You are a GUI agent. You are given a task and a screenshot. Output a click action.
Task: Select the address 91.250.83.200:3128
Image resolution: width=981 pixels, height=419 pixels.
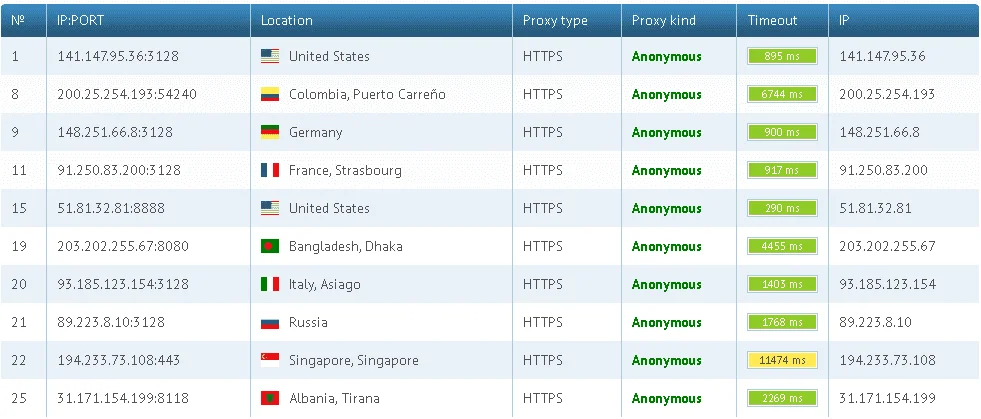(119, 170)
